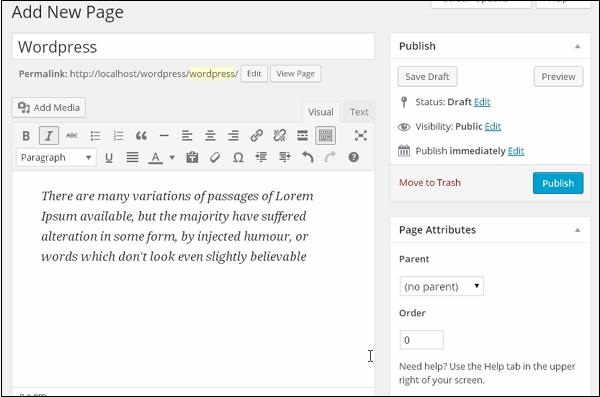600x397 pixels.
Task: Clear formatting with the eraser icon
Action: pyautogui.click(x=215, y=157)
